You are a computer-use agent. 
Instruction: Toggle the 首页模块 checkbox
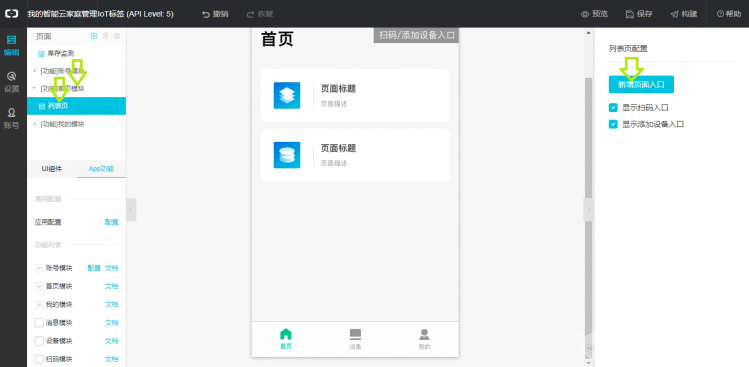click(x=39, y=286)
